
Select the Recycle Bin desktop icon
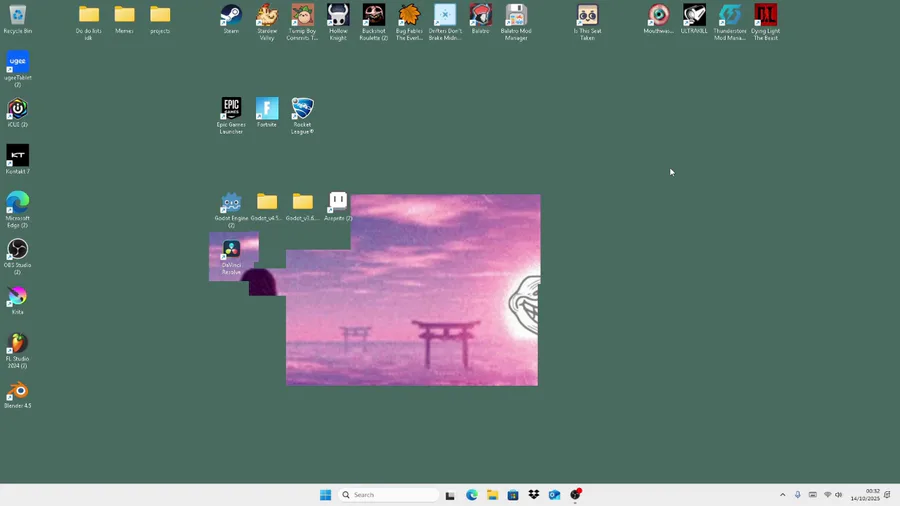(17, 19)
